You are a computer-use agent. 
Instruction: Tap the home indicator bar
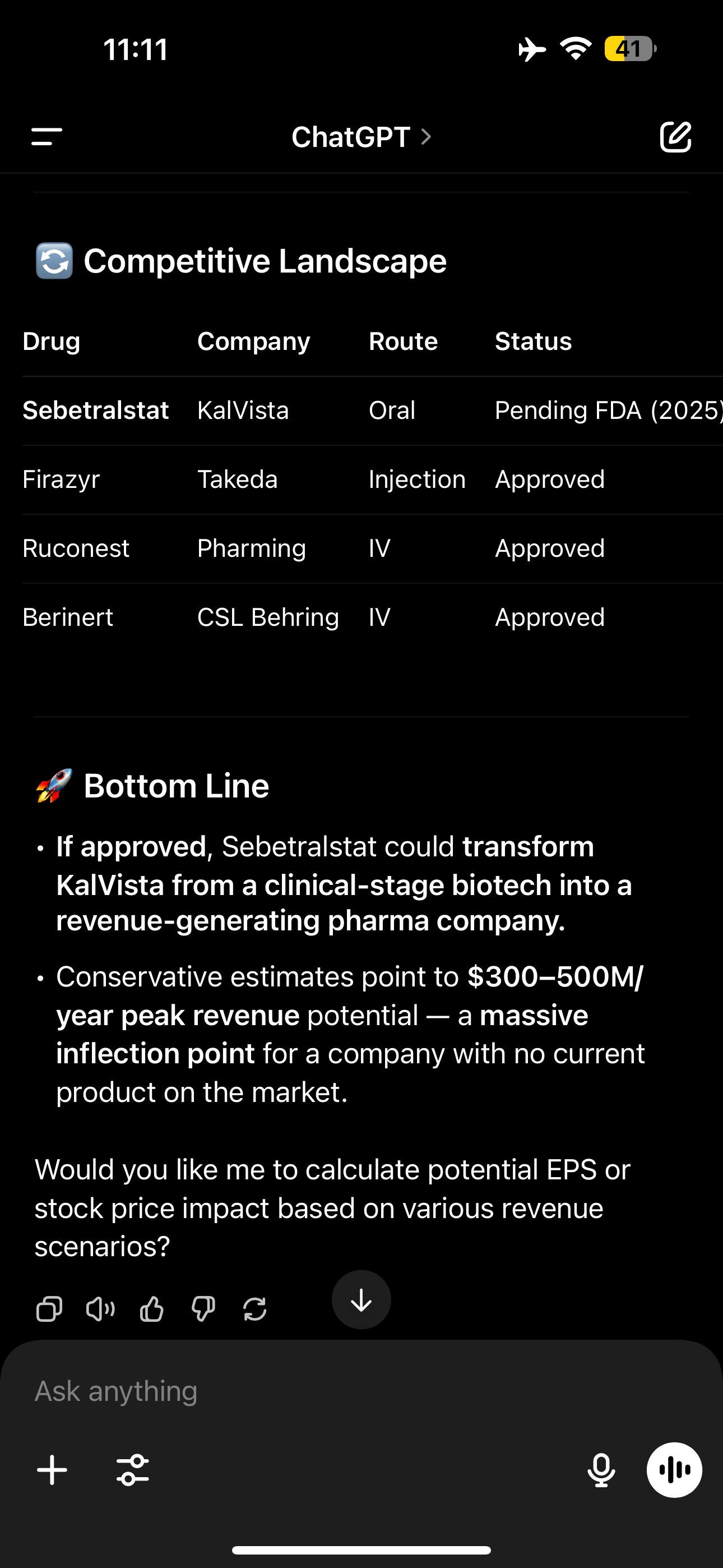click(361, 1549)
